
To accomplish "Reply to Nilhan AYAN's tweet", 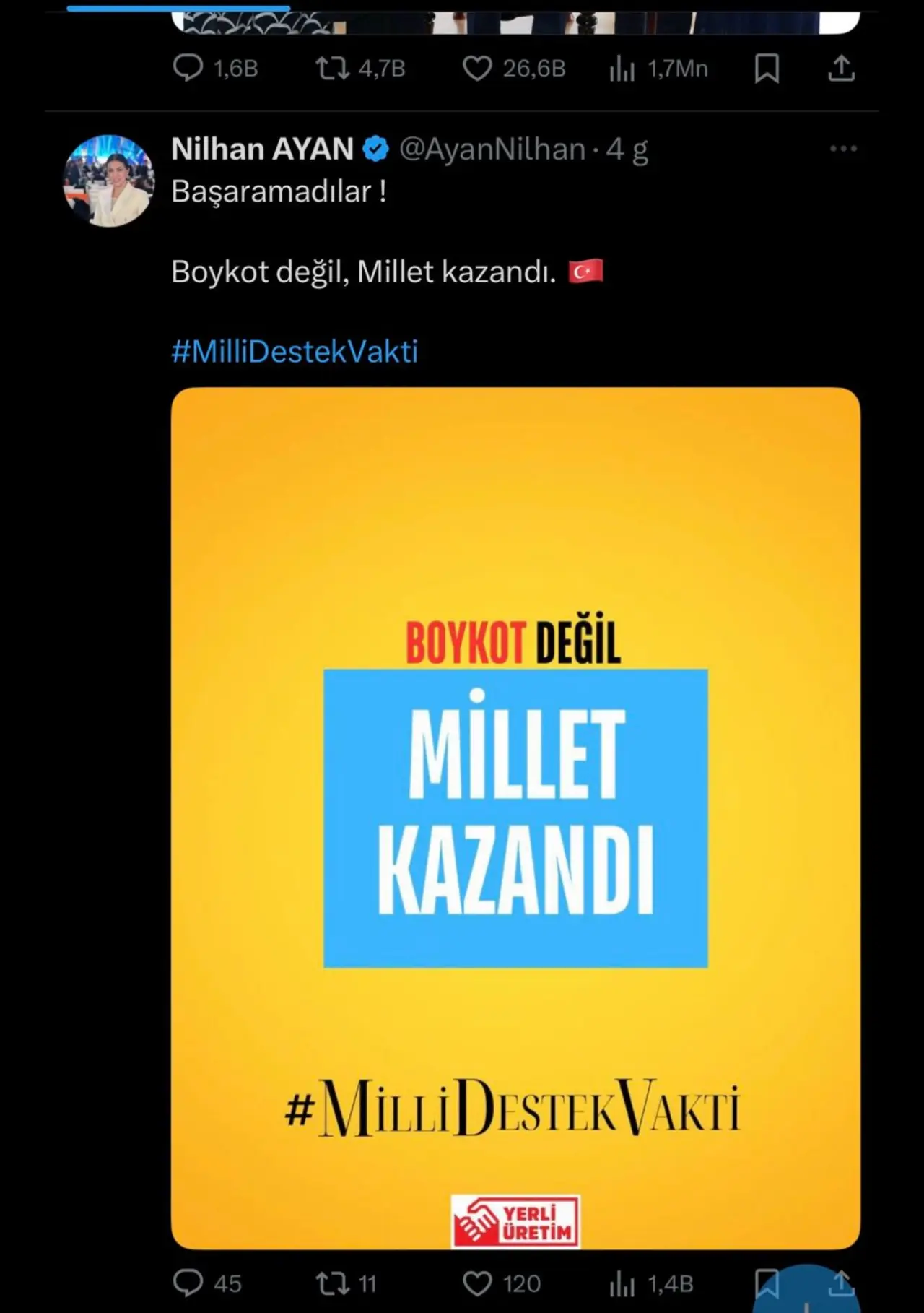I will (x=207, y=1283).
